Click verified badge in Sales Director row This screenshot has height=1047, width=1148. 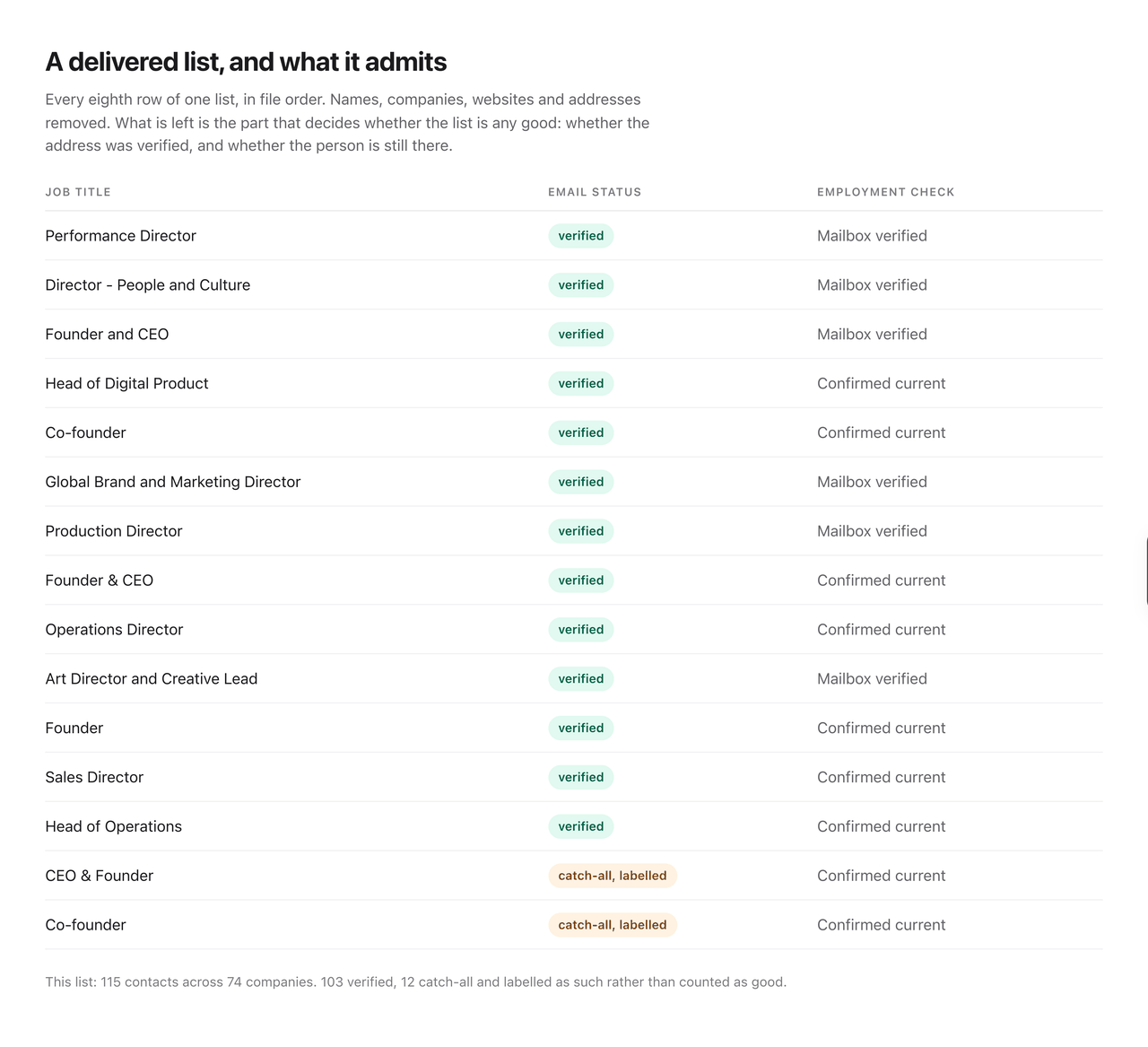[581, 778]
